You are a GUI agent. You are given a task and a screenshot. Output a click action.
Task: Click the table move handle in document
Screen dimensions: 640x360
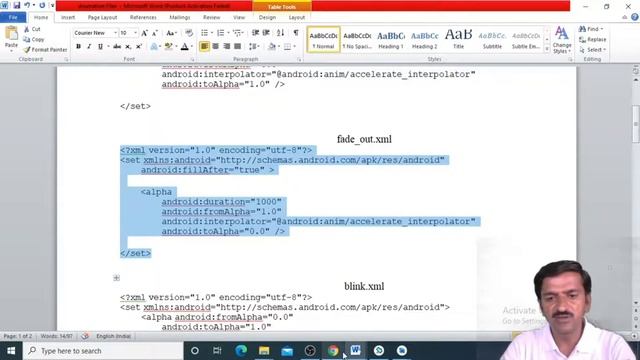[x=116, y=278]
